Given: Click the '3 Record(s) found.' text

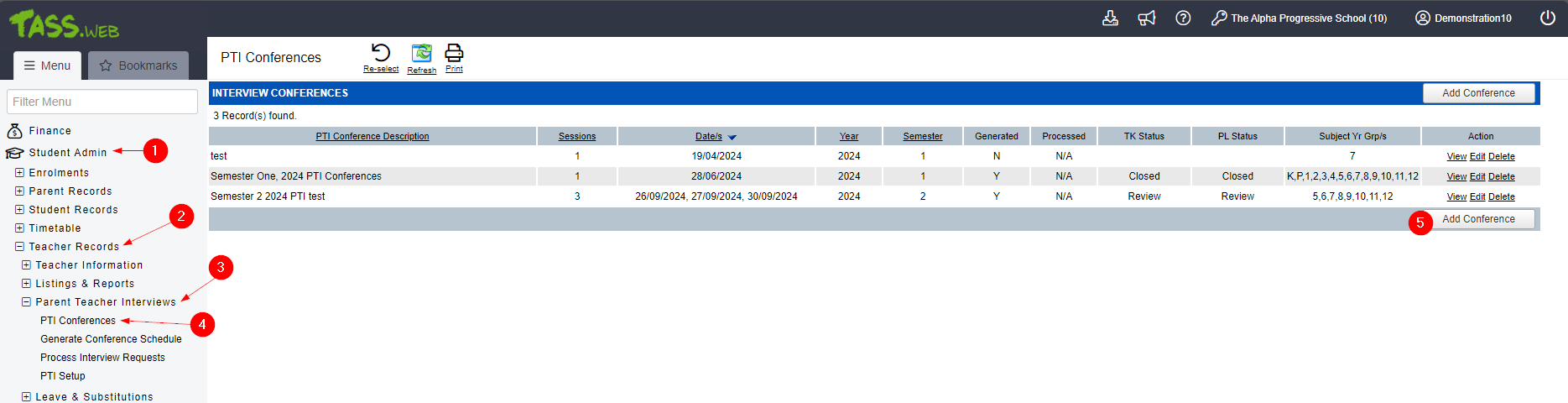Looking at the screenshot, I should (x=255, y=116).
